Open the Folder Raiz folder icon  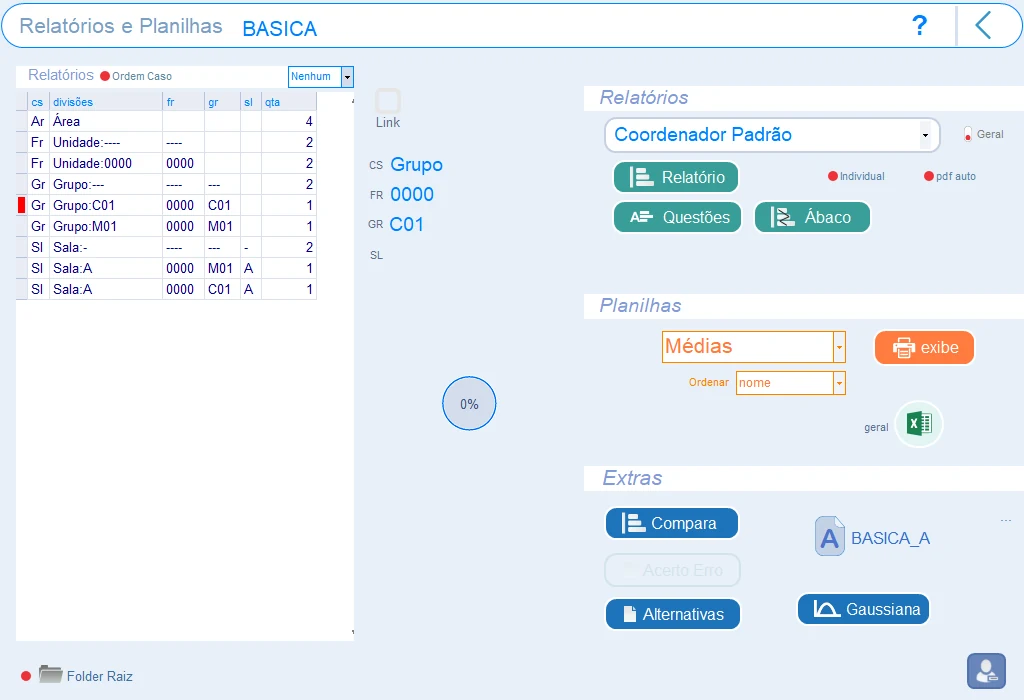[50, 674]
